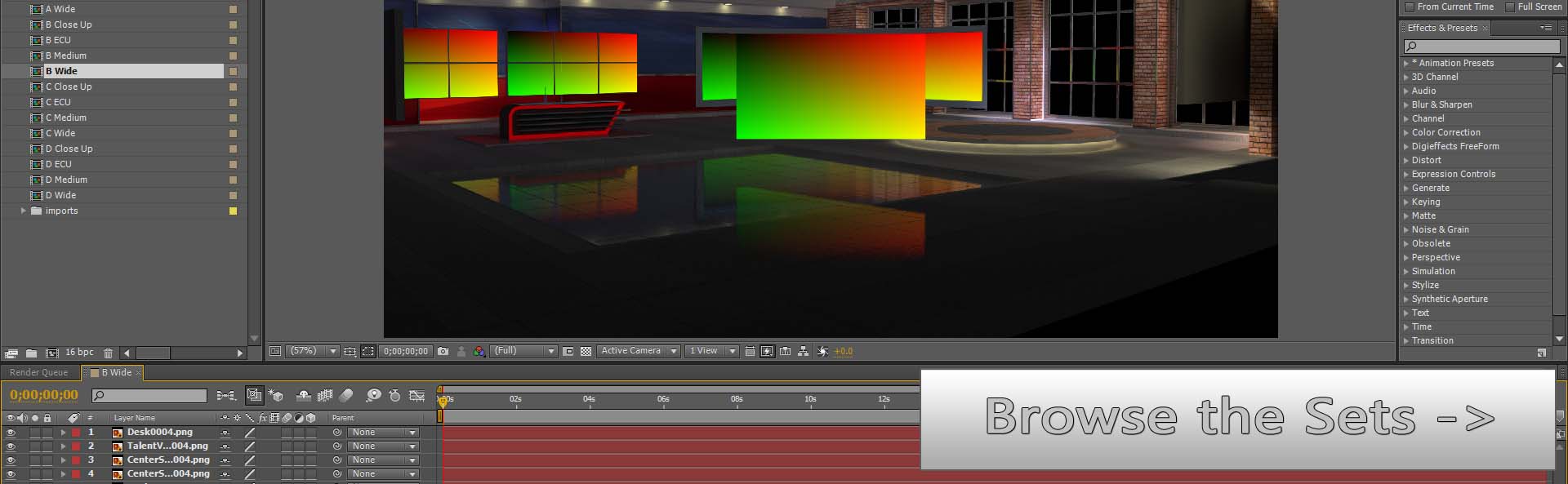Viewport: 1568px width, 484px height.
Task: Open the Active Camera view dropdown
Action: tap(639, 351)
